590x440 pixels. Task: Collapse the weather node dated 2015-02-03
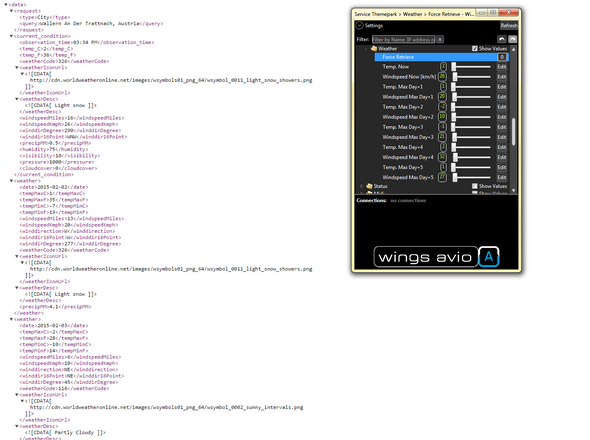point(11,319)
